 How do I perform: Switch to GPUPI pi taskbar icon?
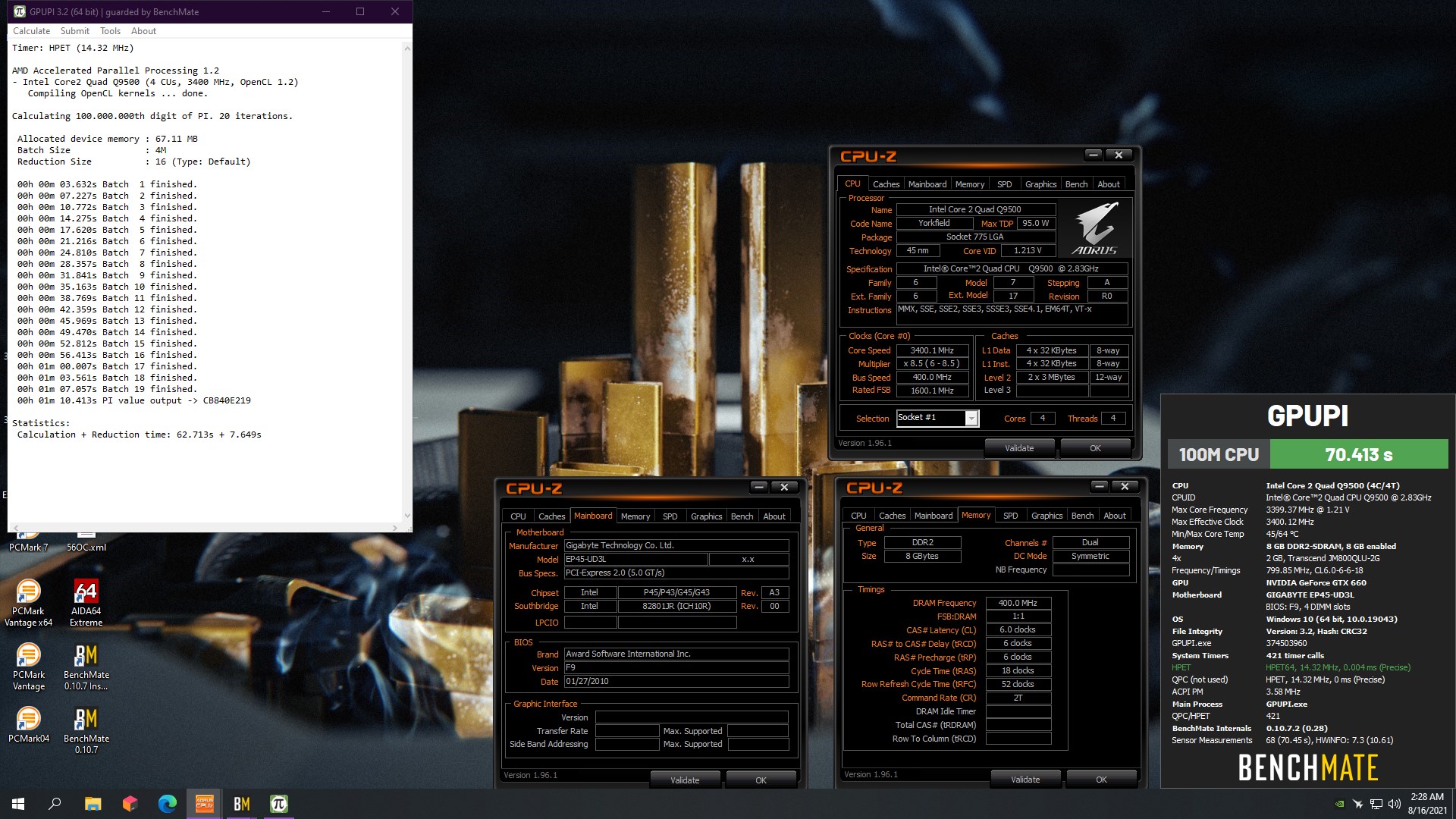pos(279,804)
